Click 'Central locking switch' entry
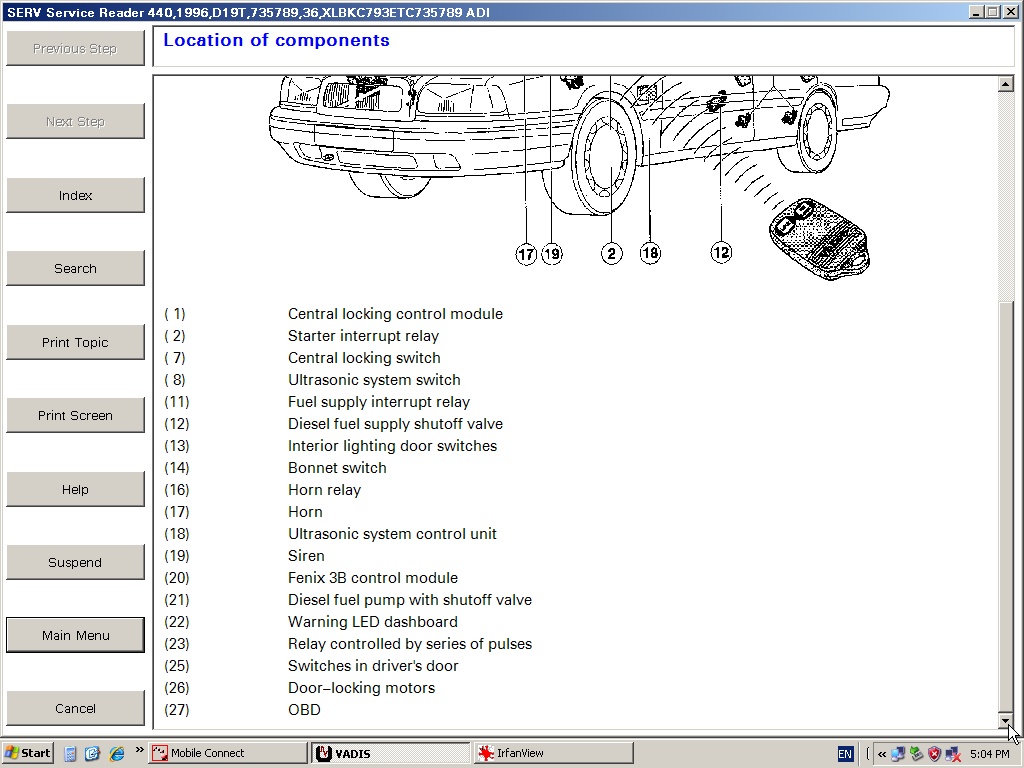 (364, 358)
